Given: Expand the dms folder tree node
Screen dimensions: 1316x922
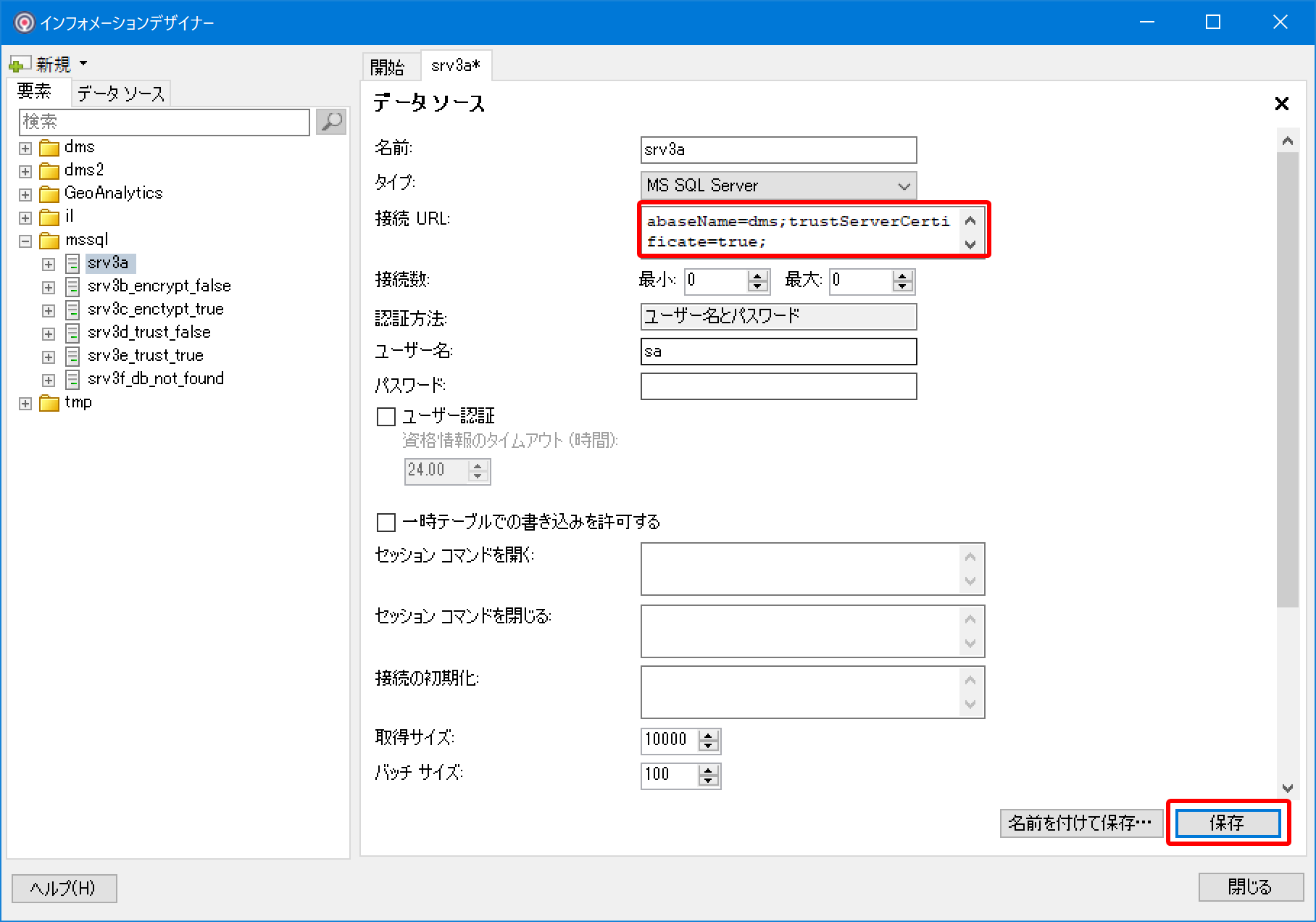Looking at the screenshot, I should click(25, 149).
